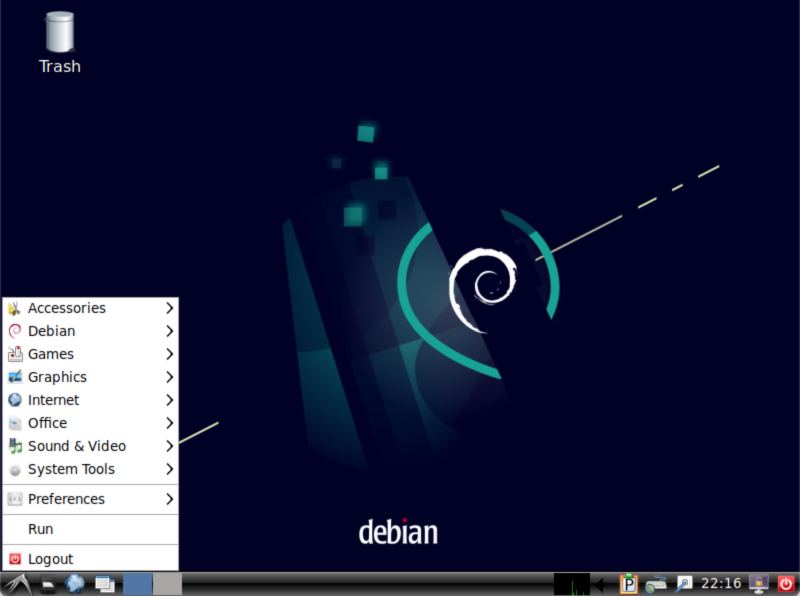The height and width of the screenshot is (596, 800).
Task: Open the LXDE main menu bird icon
Action: pyautogui.click(x=15, y=583)
